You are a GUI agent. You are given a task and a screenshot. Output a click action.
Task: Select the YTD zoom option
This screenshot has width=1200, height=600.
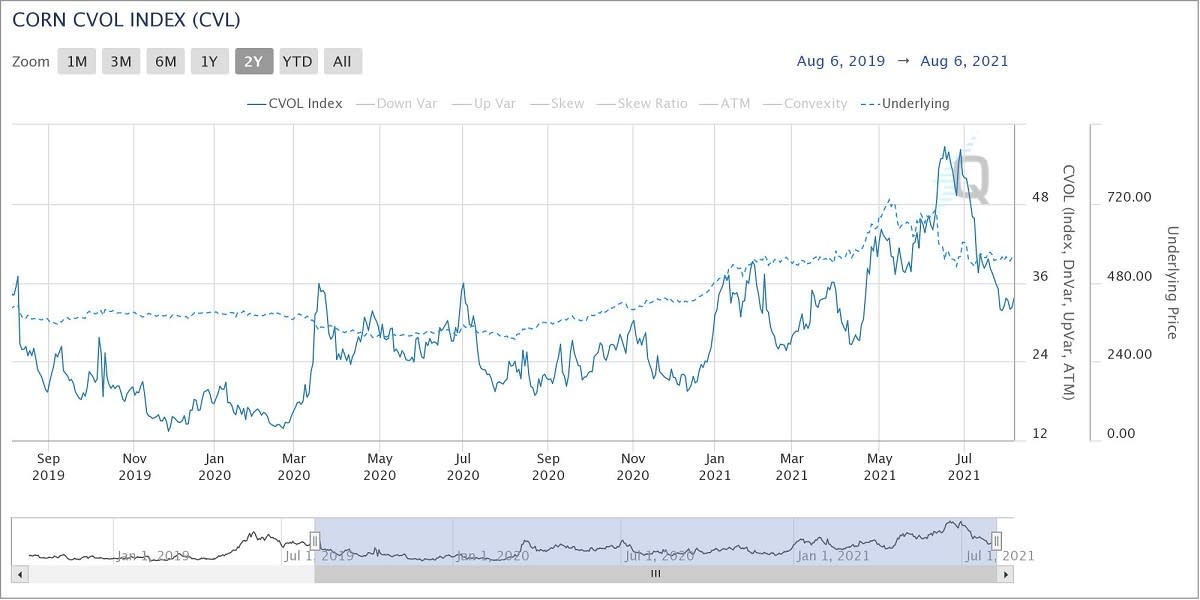pyautogui.click(x=296, y=61)
